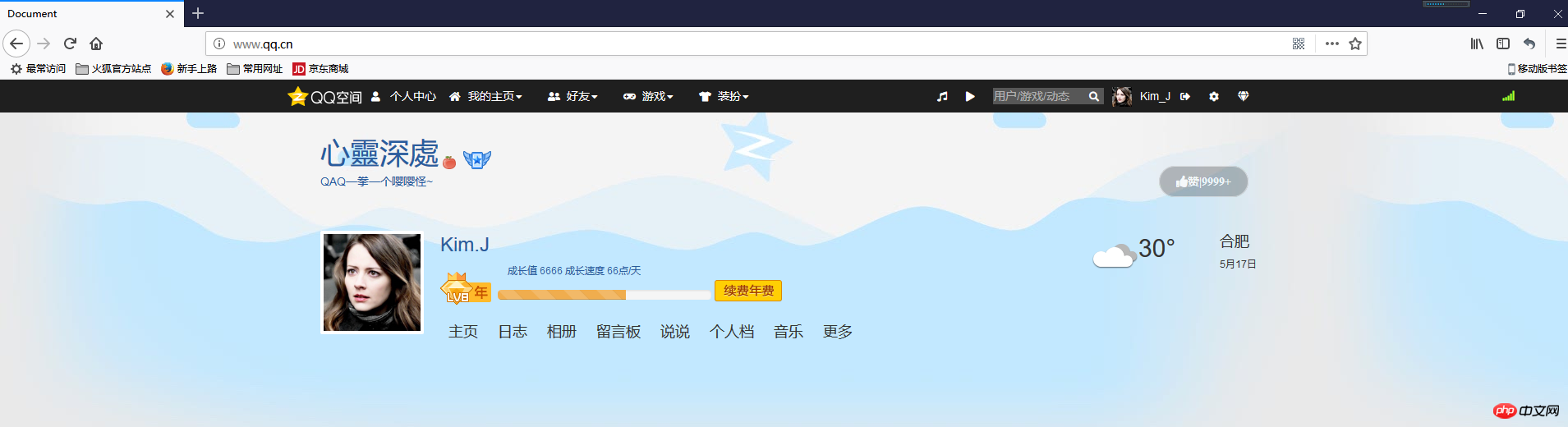Click the diamond VIP icon
This screenshot has width=1568, height=427.
1244,96
